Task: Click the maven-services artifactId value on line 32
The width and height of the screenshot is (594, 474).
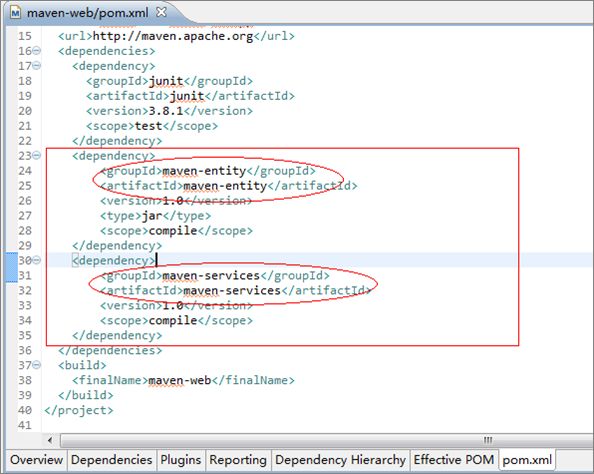Action: (x=232, y=291)
